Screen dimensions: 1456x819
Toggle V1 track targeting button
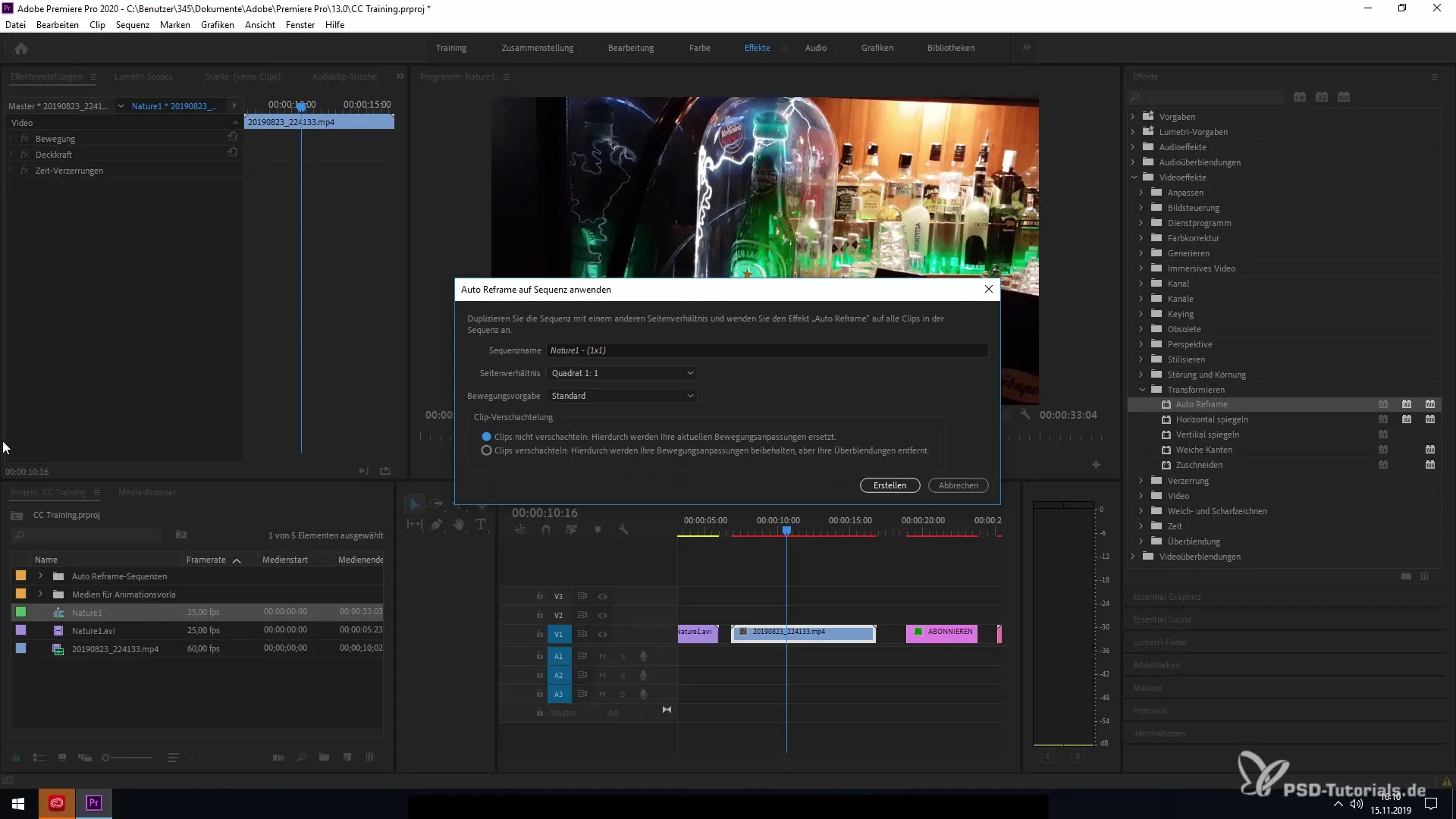point(559,635)
